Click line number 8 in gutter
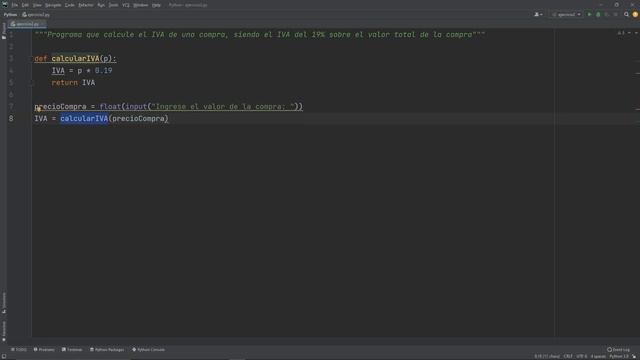 tap(11, 119)
